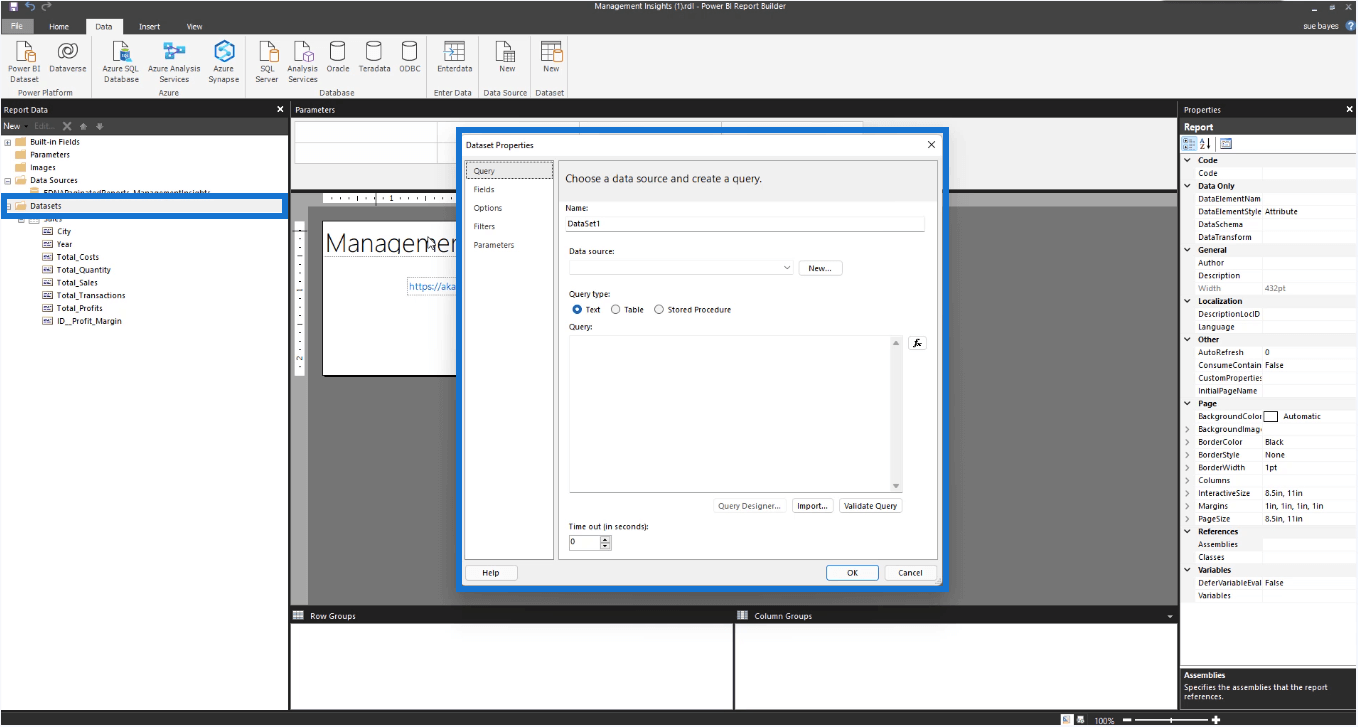Switch to the View ribbon tab
Screen dimensions: 1358x727
tap(194, 27)
